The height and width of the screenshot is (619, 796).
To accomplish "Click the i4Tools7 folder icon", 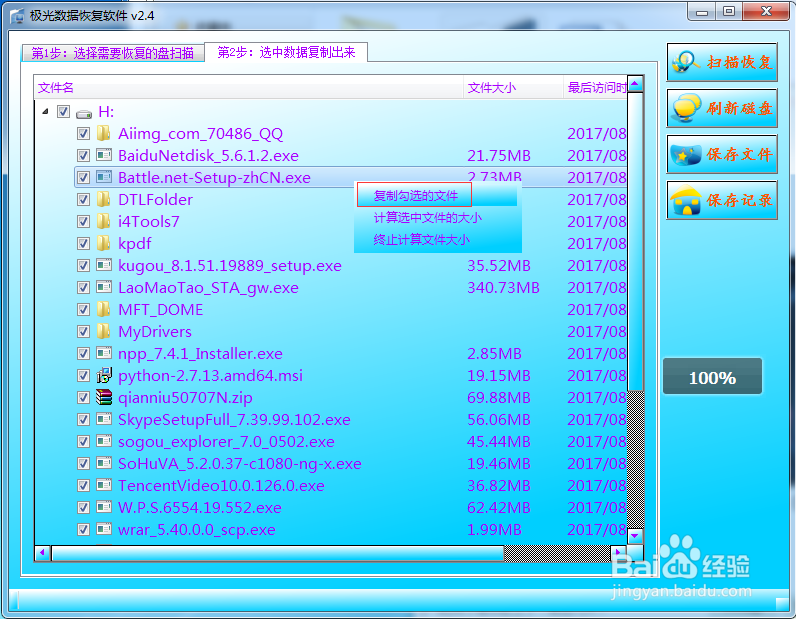I will click(104, 221).
